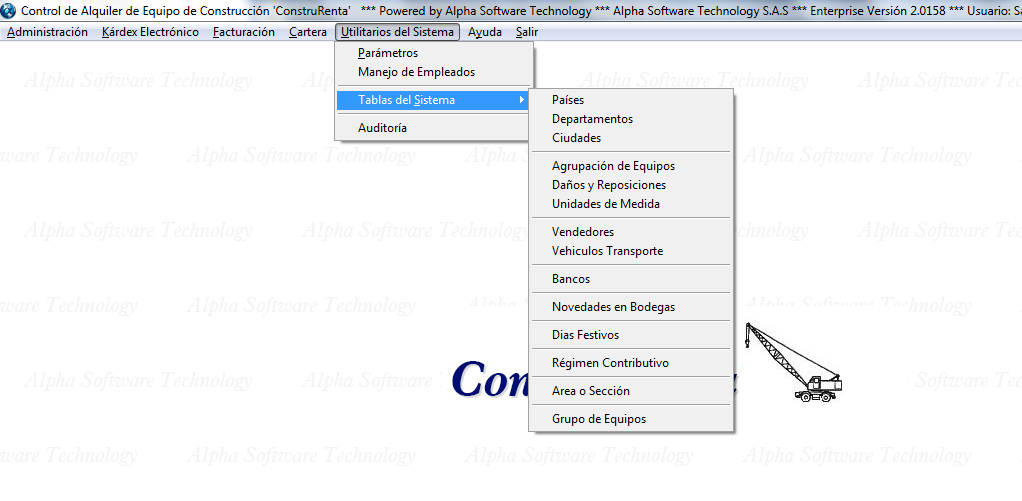Select Países in the submenu
Image resolution: width=1022 pixels, height=501 pixels.
[x=568, y=100]
